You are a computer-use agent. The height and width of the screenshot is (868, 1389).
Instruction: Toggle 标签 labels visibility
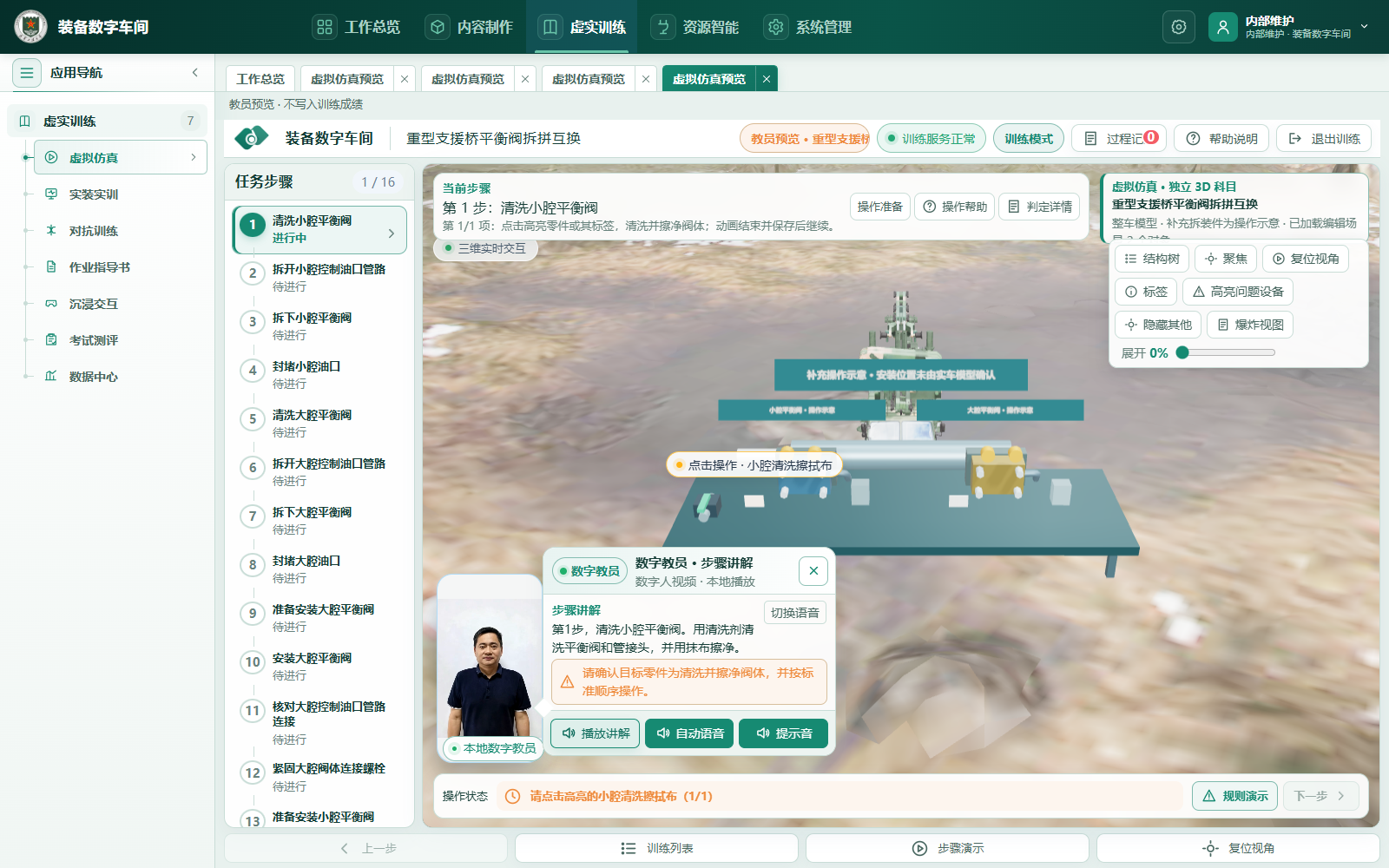point(1146,292)
